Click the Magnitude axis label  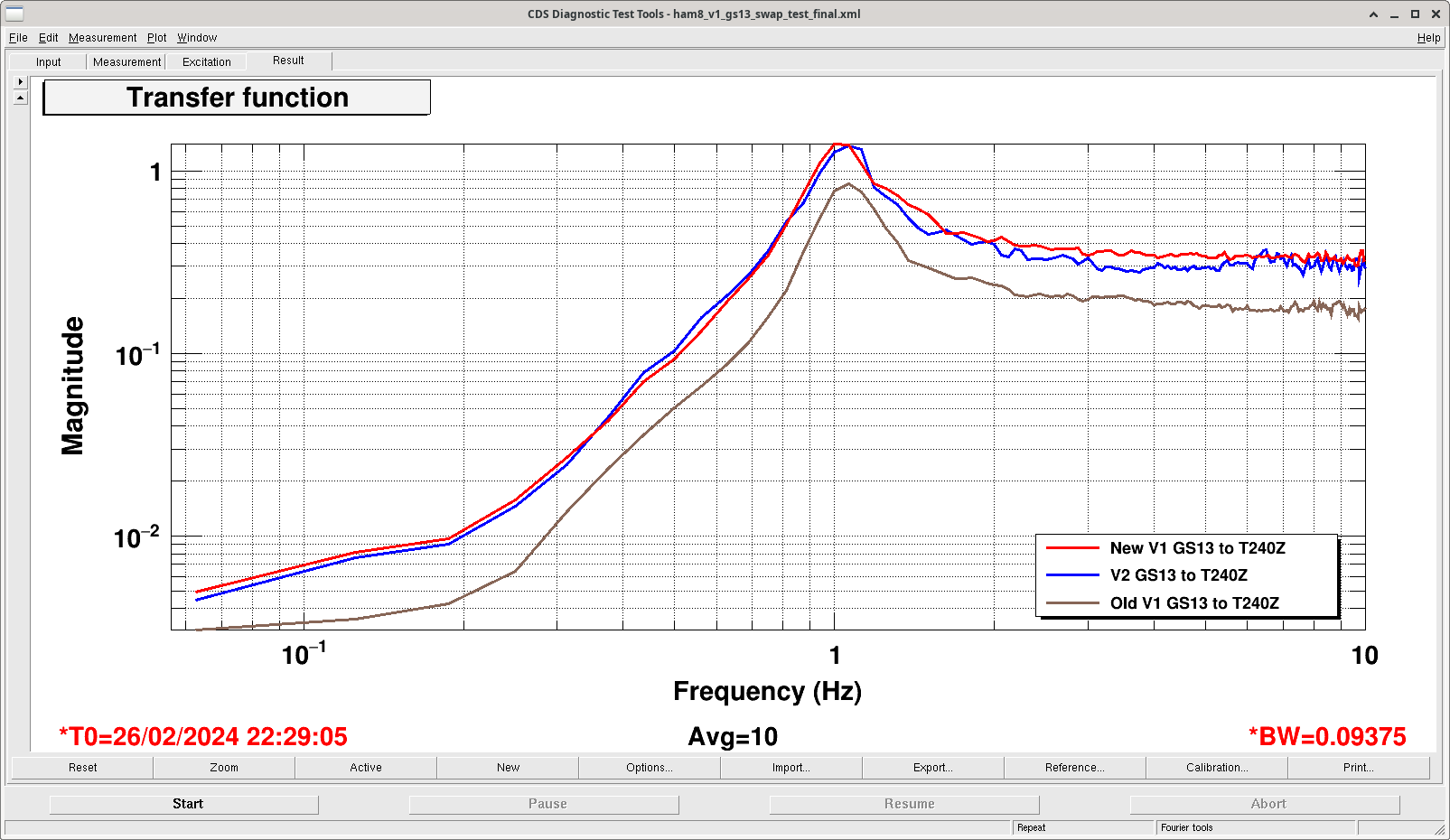pos(72,386)
